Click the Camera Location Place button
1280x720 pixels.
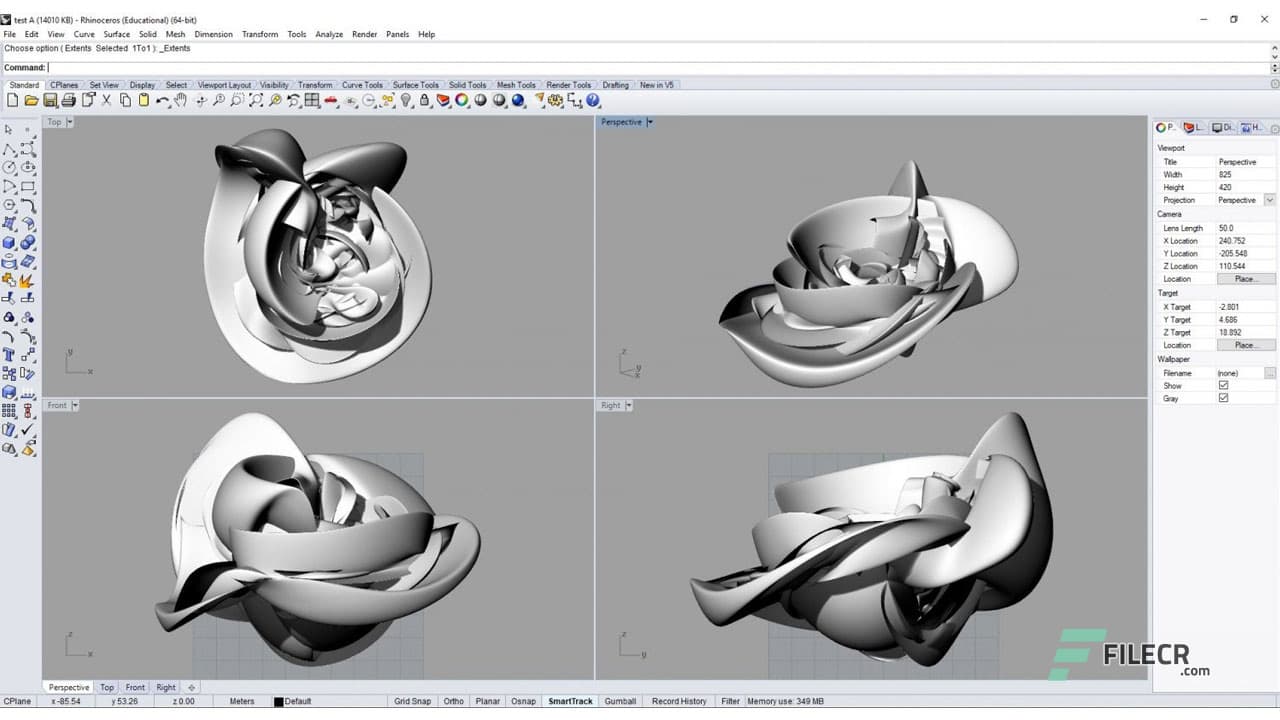point(1245,279)
